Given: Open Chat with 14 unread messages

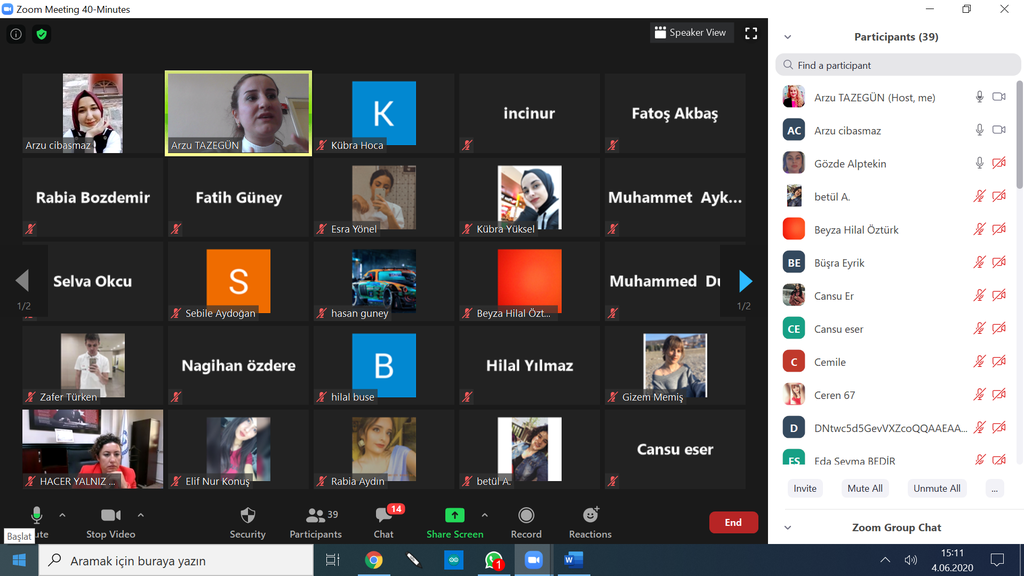Looking at the screenshot, I should coord(384,516).
